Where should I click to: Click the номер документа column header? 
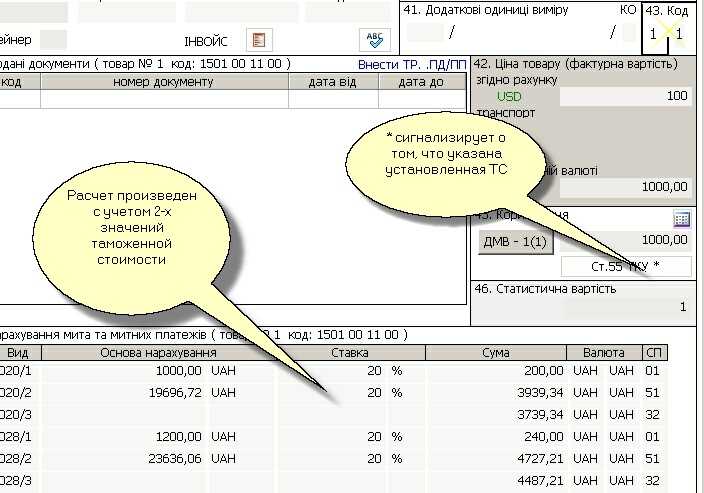tap(164, 82)
